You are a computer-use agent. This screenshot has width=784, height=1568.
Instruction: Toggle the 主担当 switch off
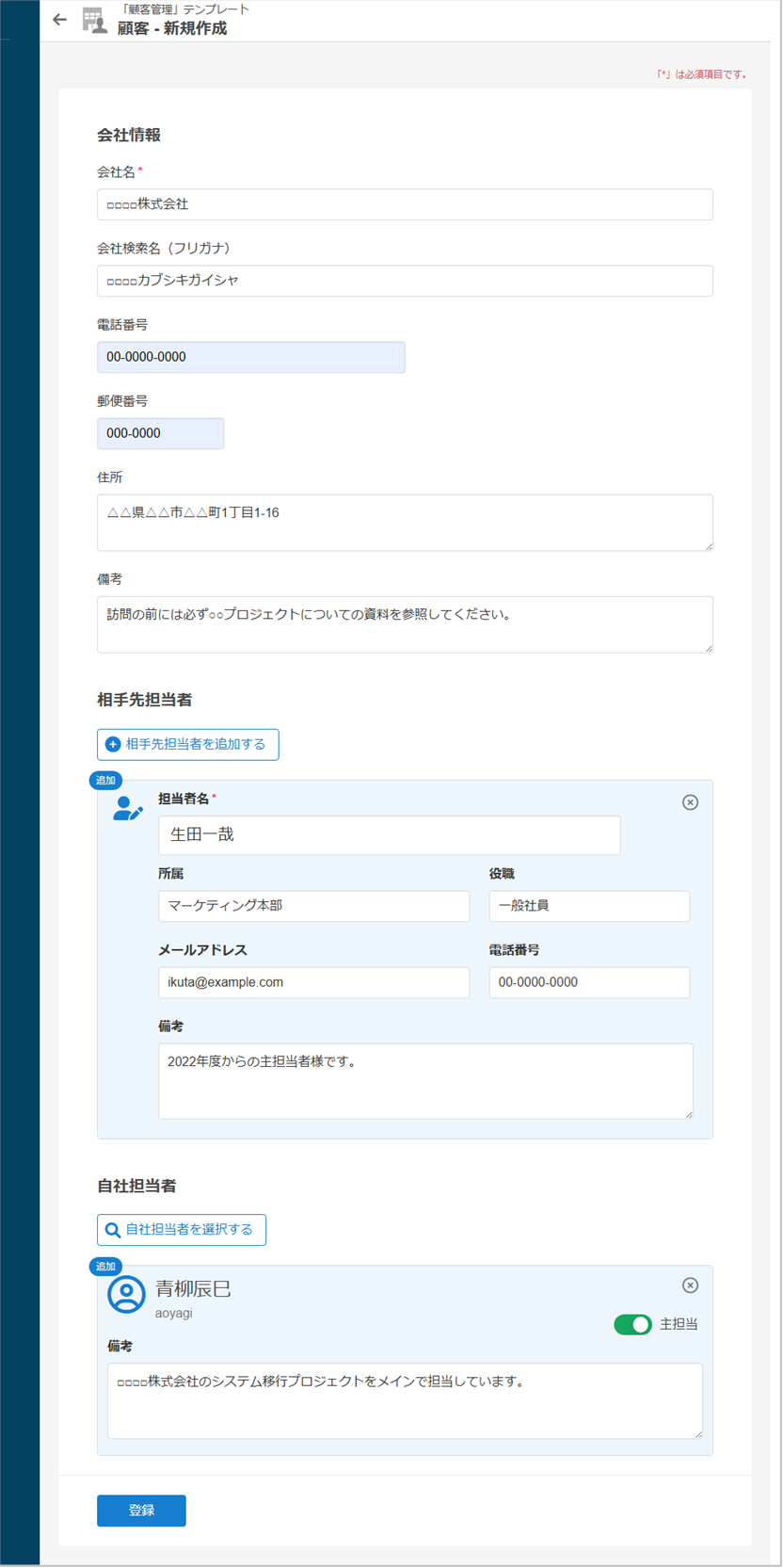click(x=632, y=1325)
